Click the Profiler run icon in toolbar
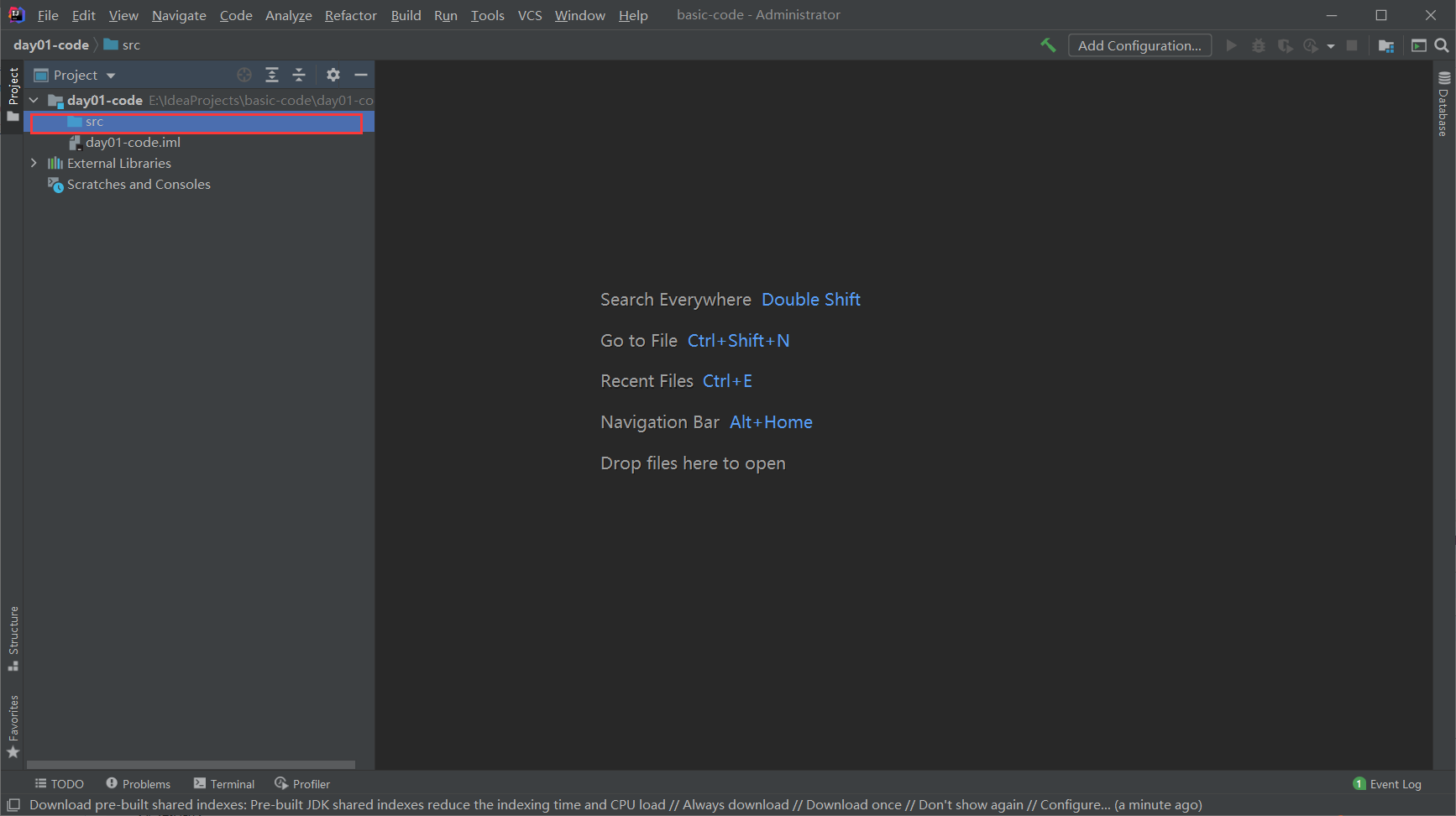This screenshot has width=1456, height=816. pos(1311,45)
